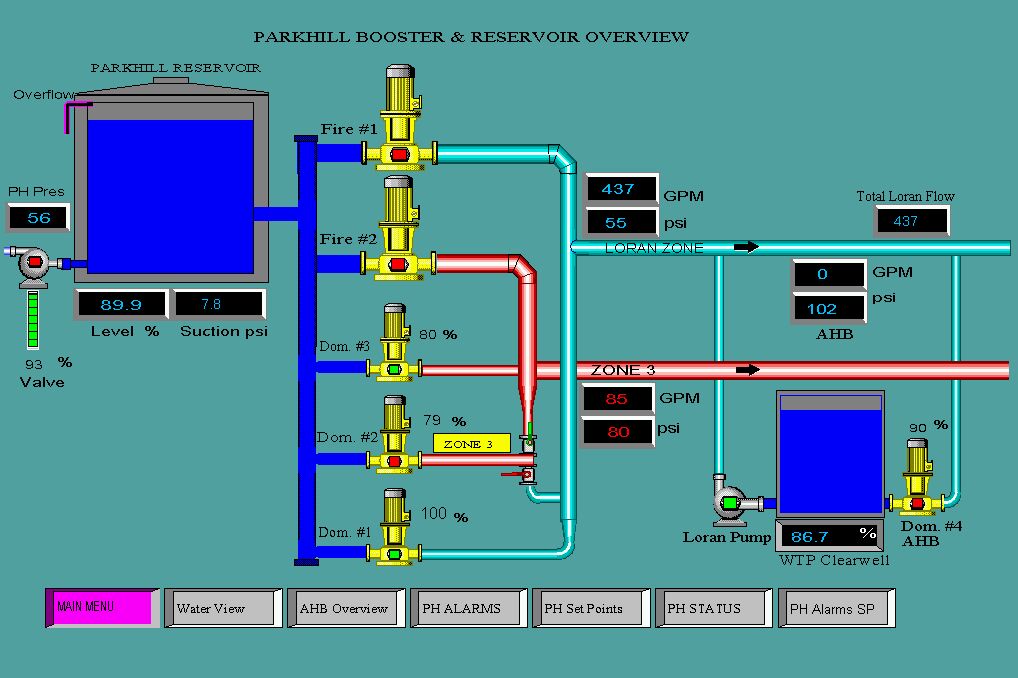Open the MAIN MENU button

[x=102, y=607]
